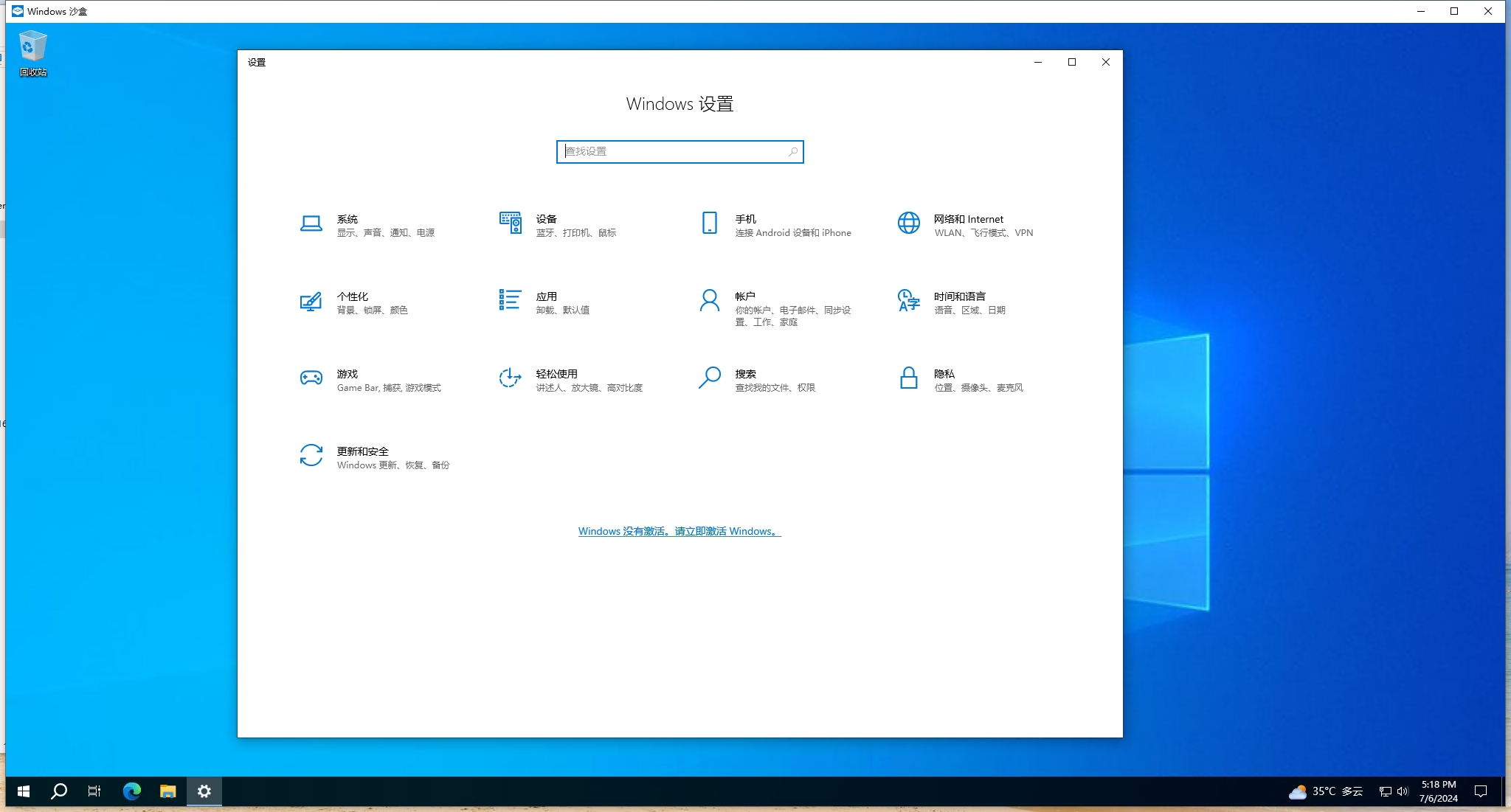Open the Accounts (帐户) person icon
The height and width of the screenshot is (812, 1511).
pos(709,301)
